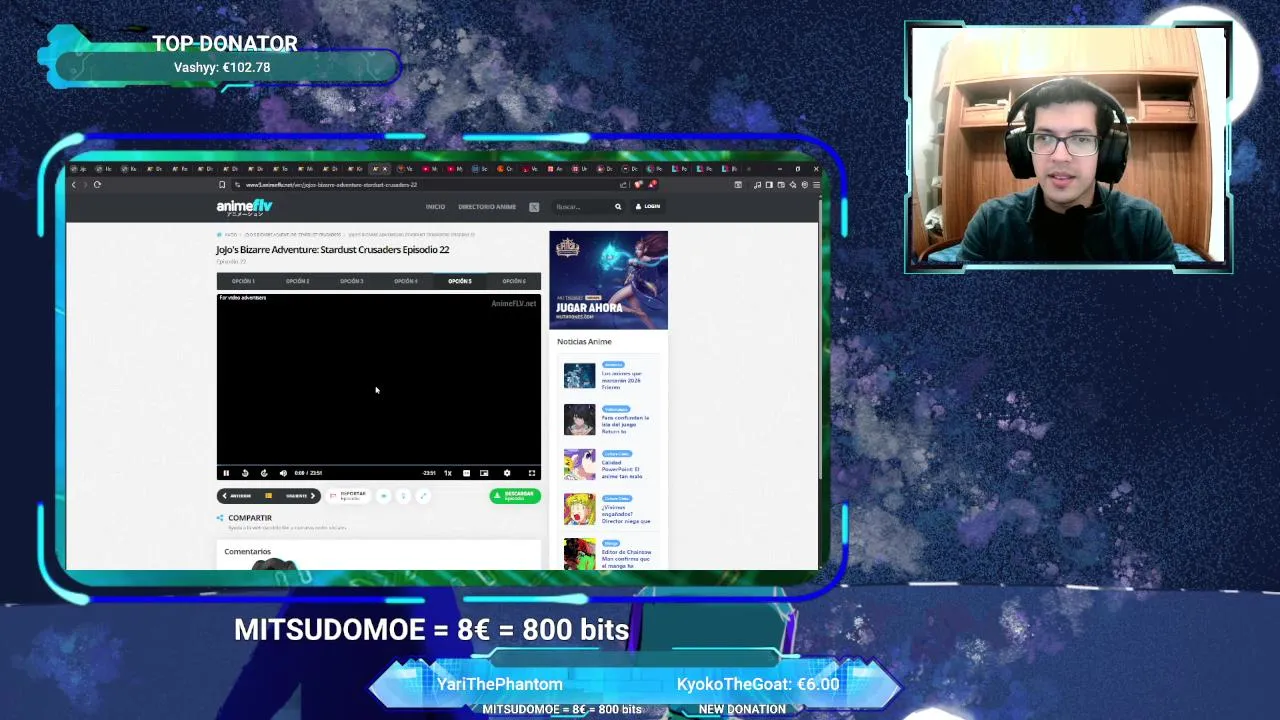This screenshot has width=1280, height=720.
Task: Download the episode with Descargar button
Action: click(515, 495)
